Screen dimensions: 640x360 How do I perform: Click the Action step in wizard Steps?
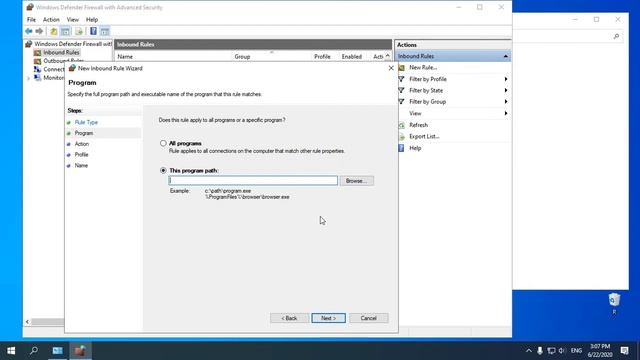[82, 144]
